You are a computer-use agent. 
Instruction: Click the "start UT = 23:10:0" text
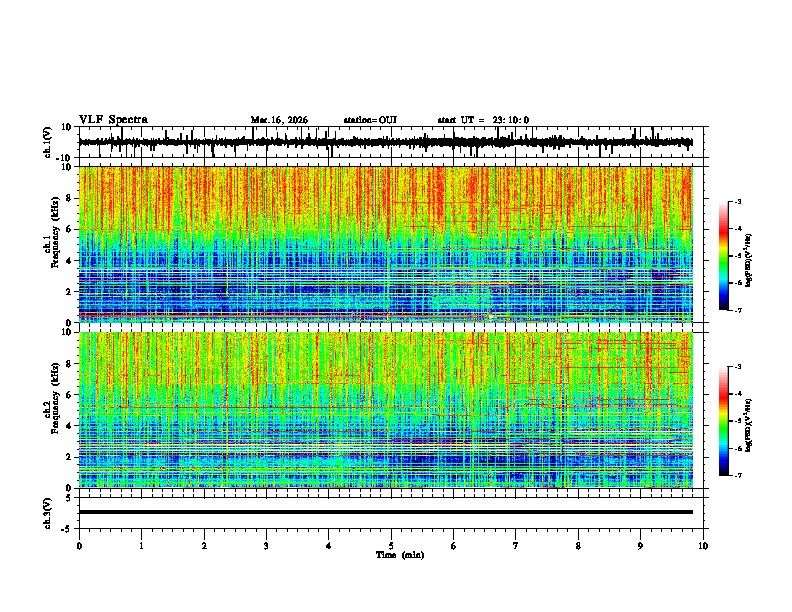[x=483, y=120]
